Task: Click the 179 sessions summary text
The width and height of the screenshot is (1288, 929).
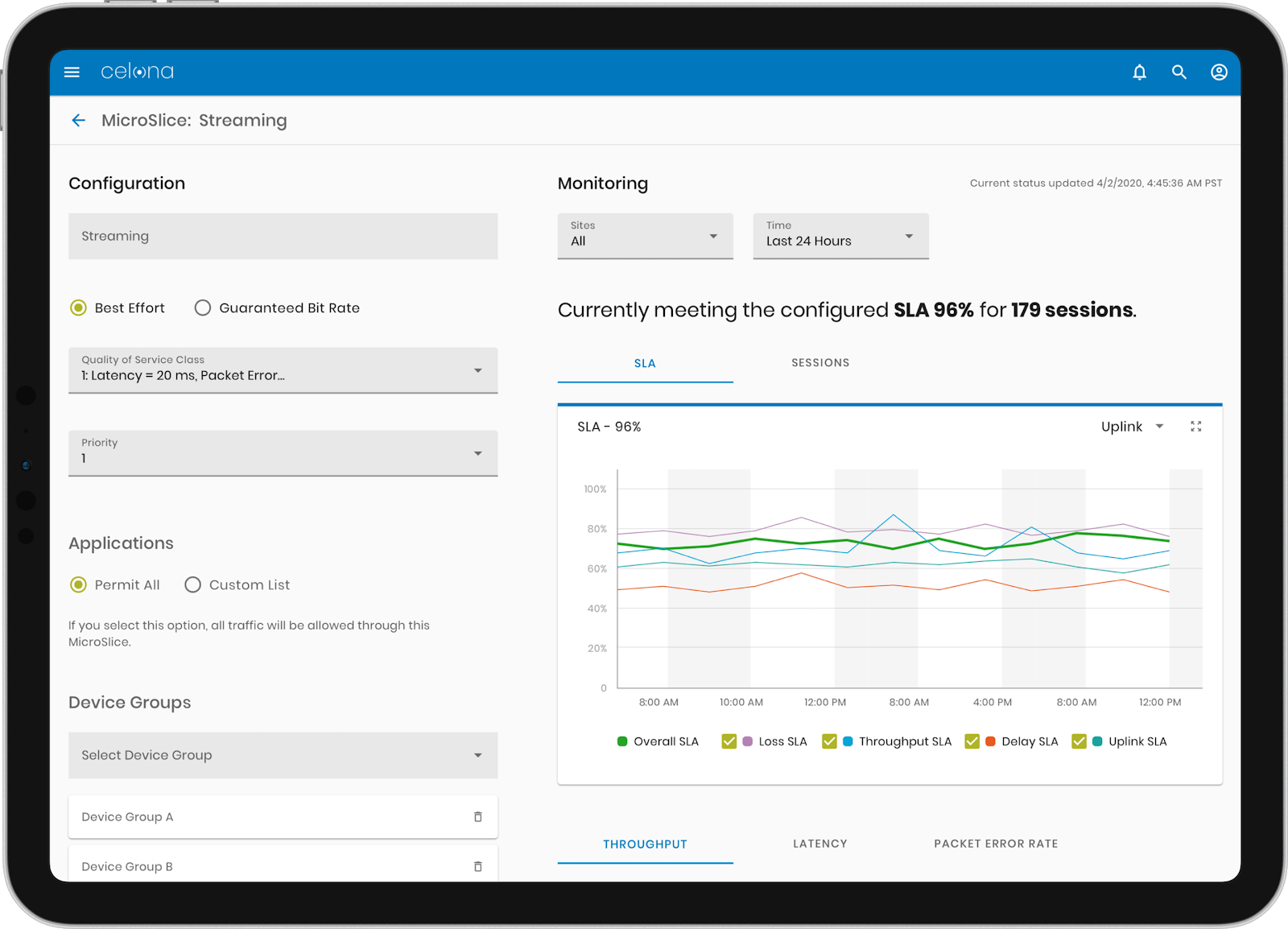Action: (x=1072, y=310)
